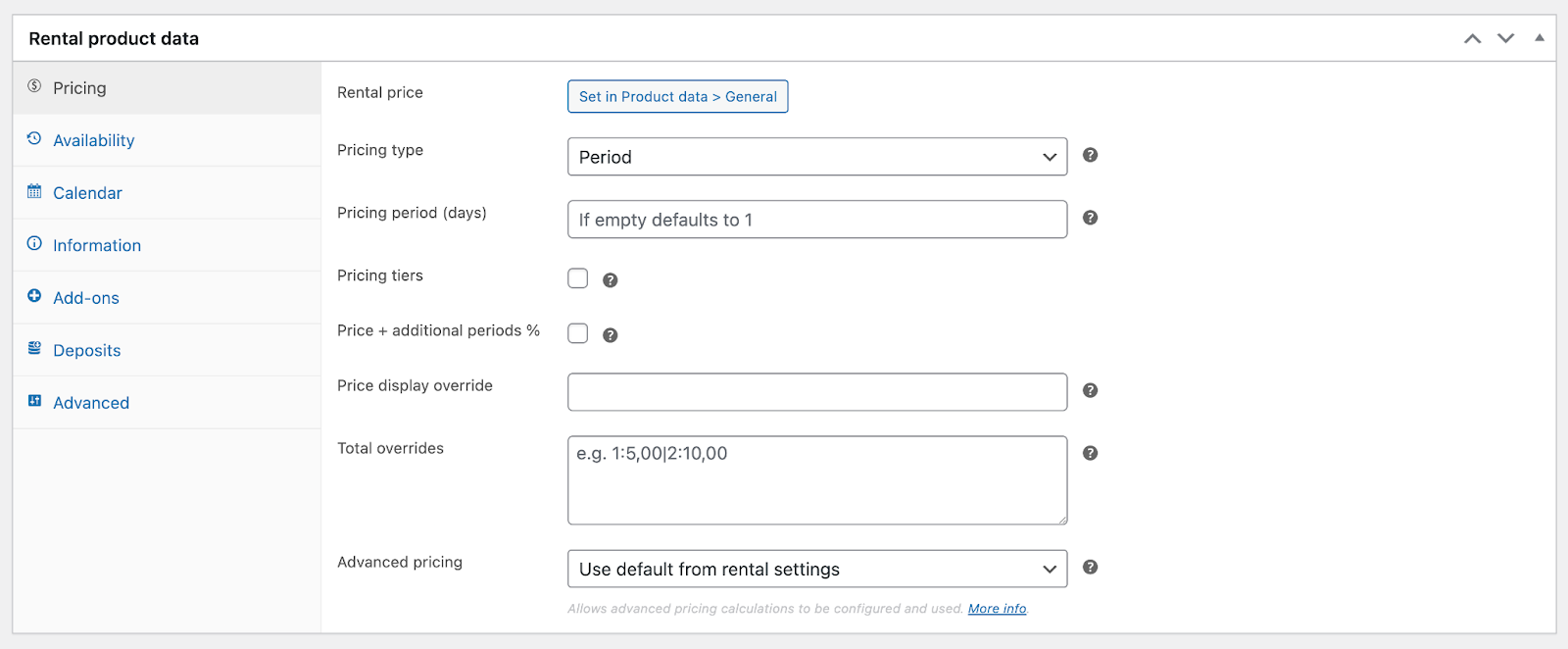Click the Add-ons plus icon
The width and height of the screenshot is (1568, 649).
pyautogui.click(x=34, y=296)
